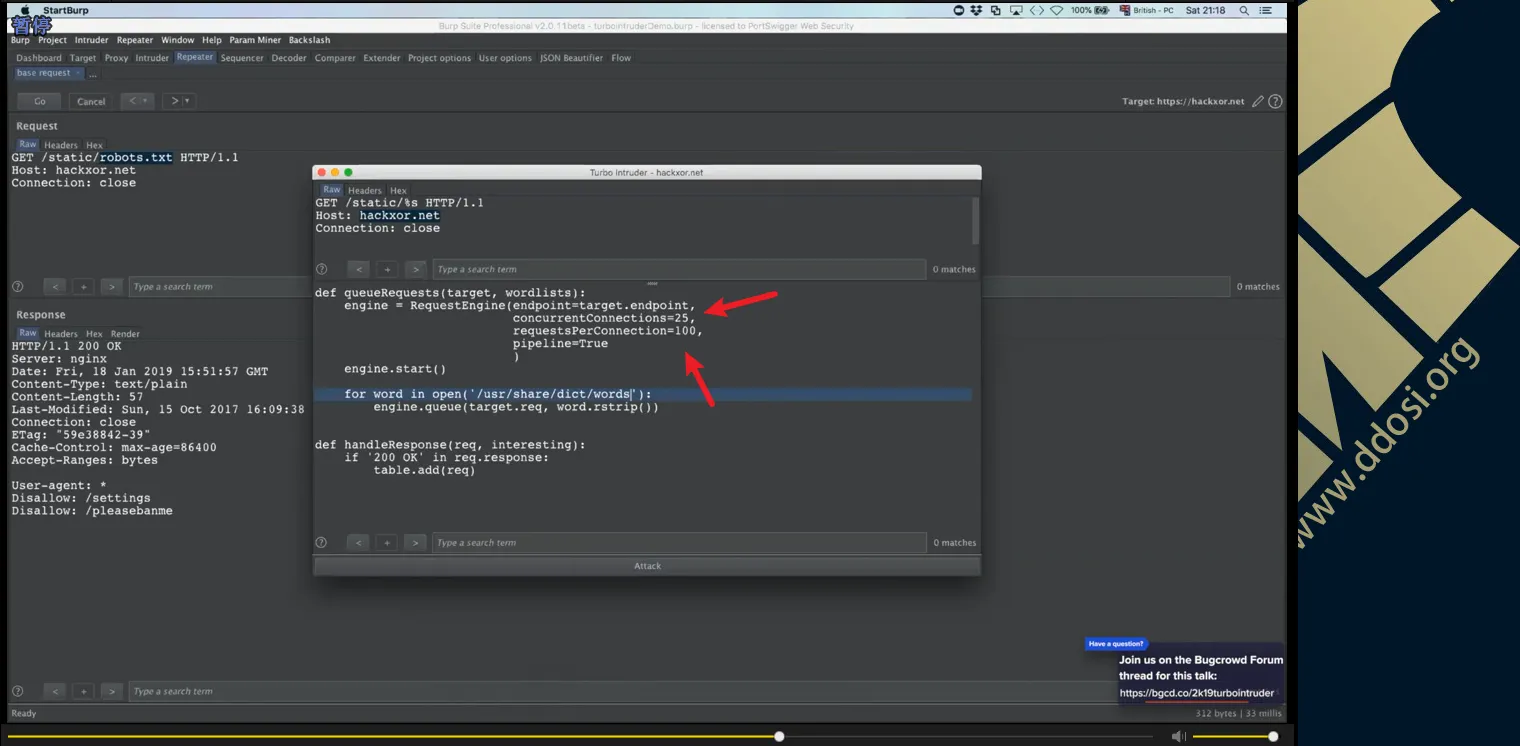Open Repeater help question mark icon
Screen dimensions: 1520x746
(1275, 101)
